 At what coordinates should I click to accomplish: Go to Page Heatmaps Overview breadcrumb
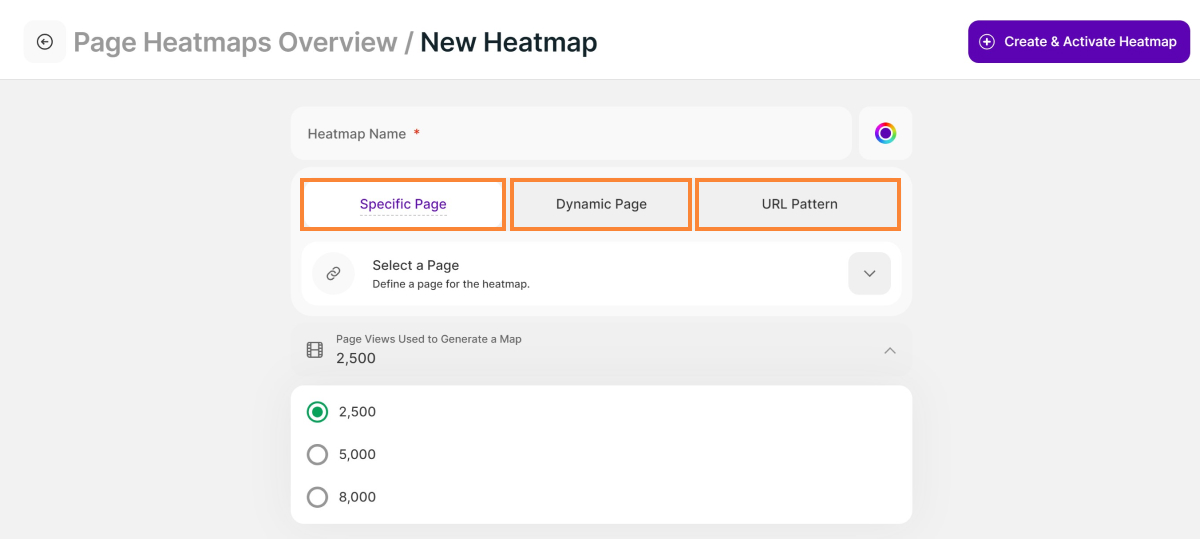[x=235, y=42]
